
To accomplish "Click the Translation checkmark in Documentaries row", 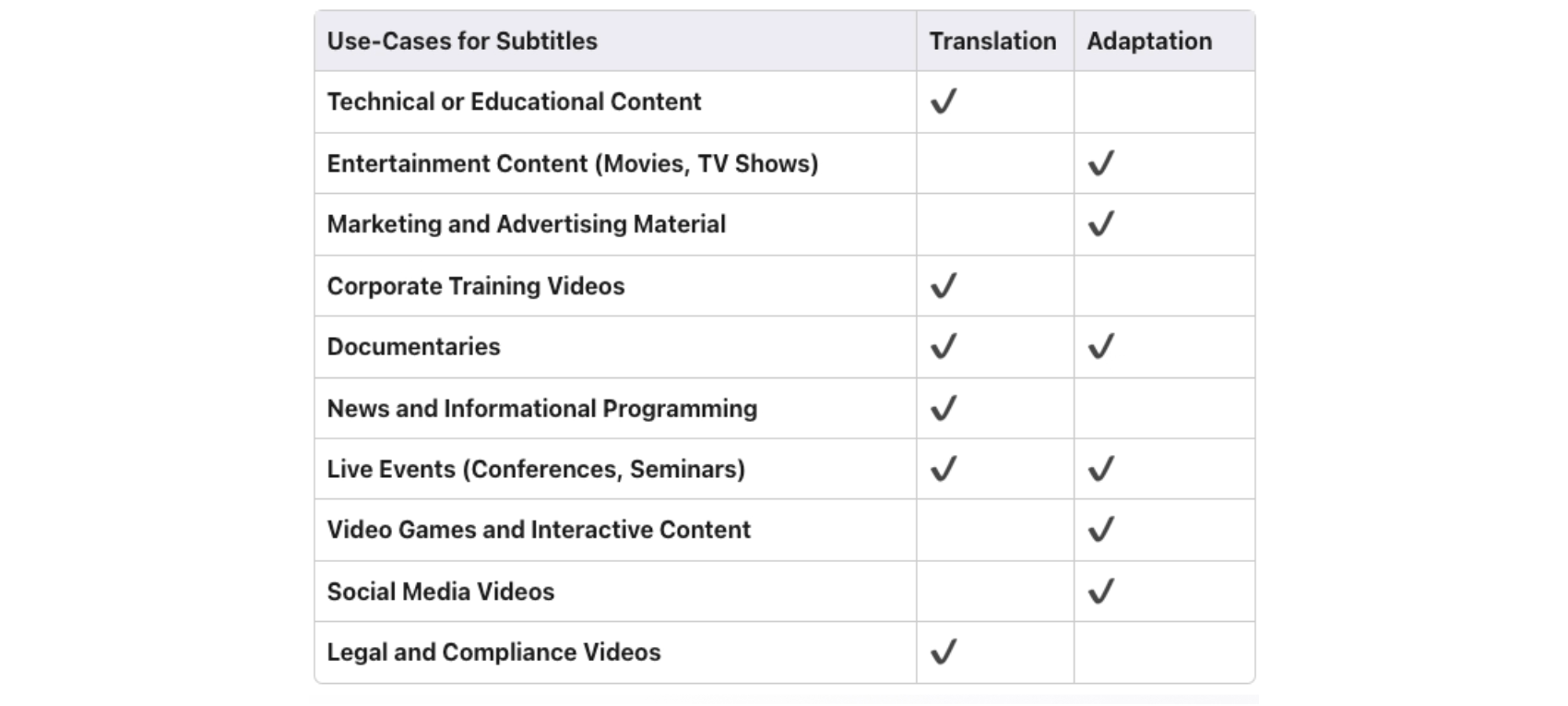I will [944, 347].
